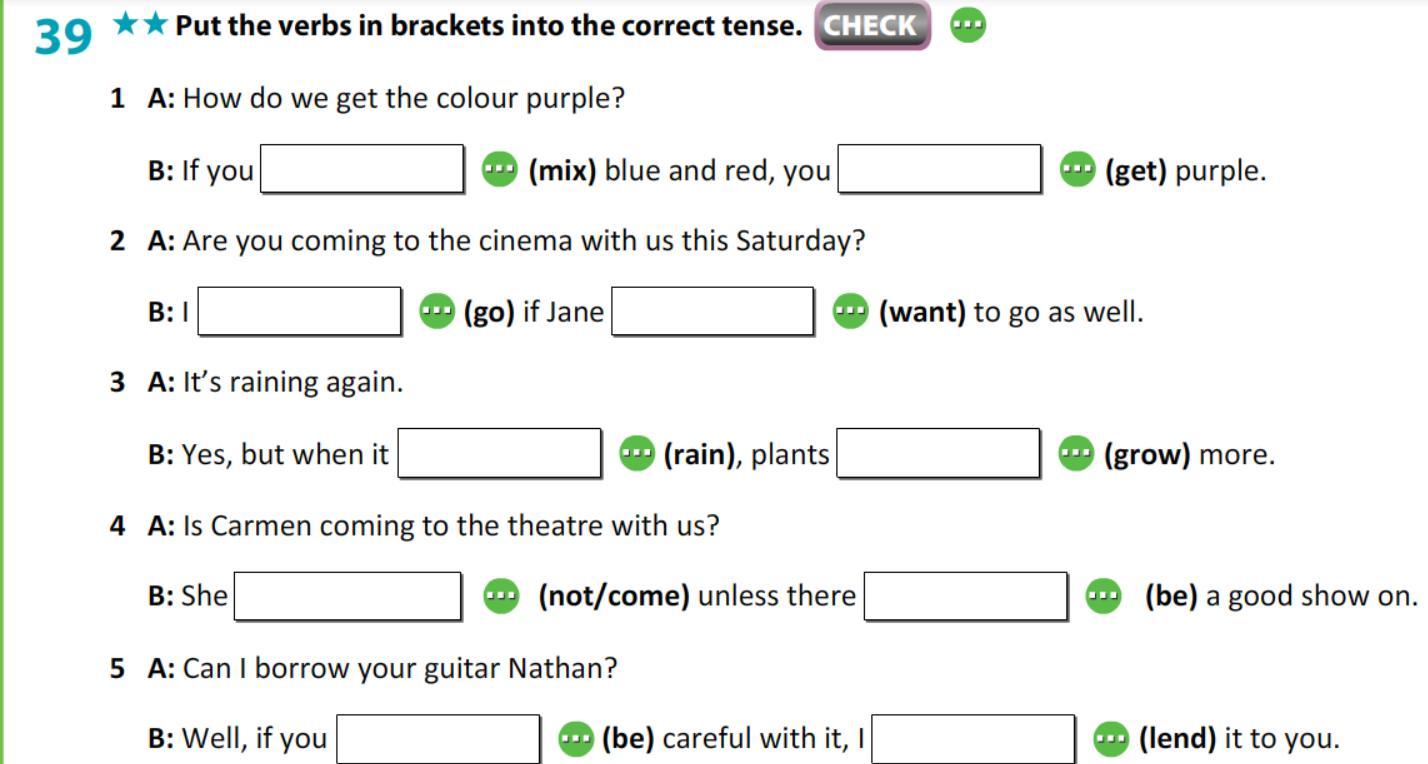Click the blank before (rain)

[500, 453]
